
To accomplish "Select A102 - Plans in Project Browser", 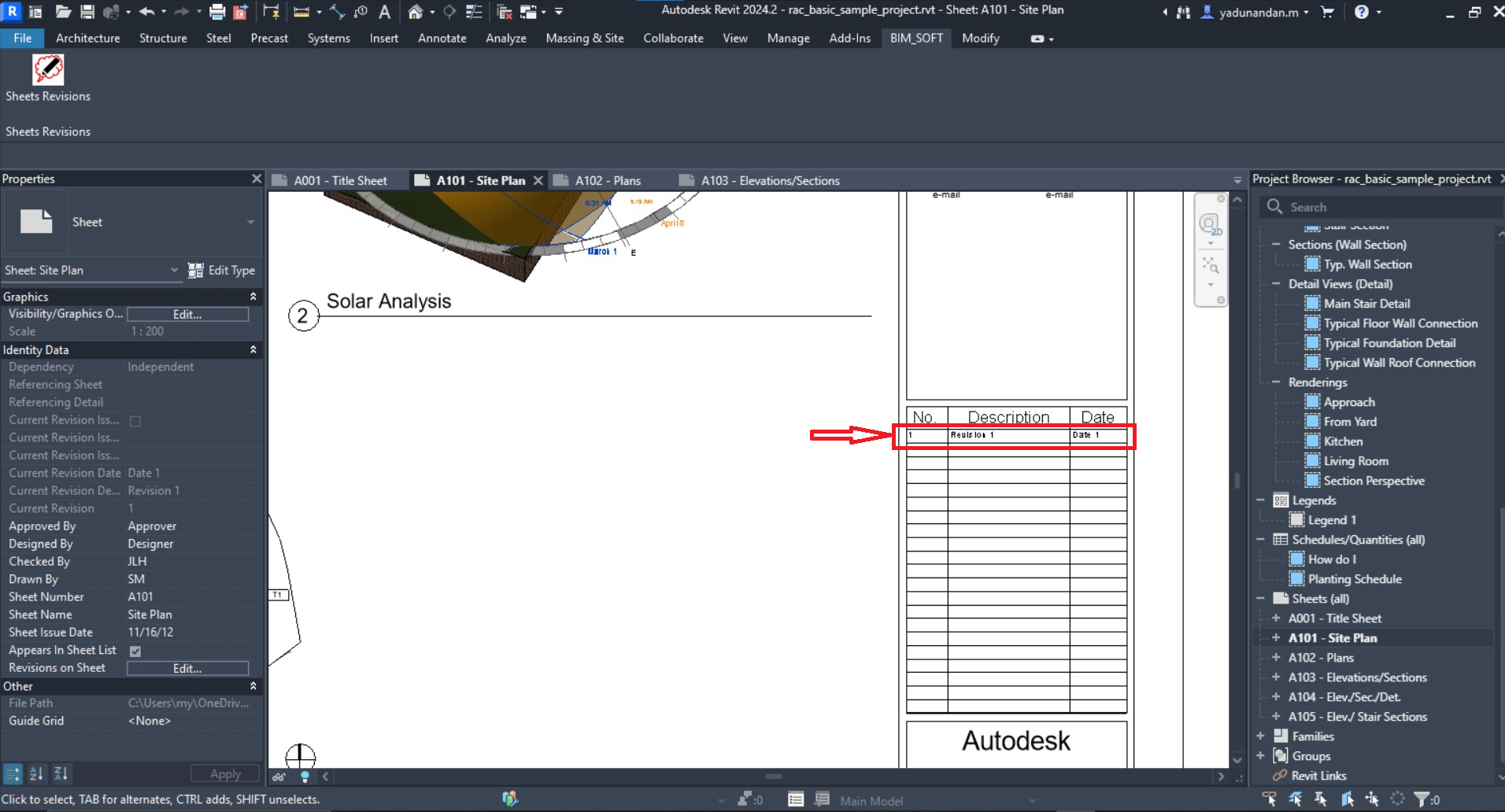I will click(1321, 658).
